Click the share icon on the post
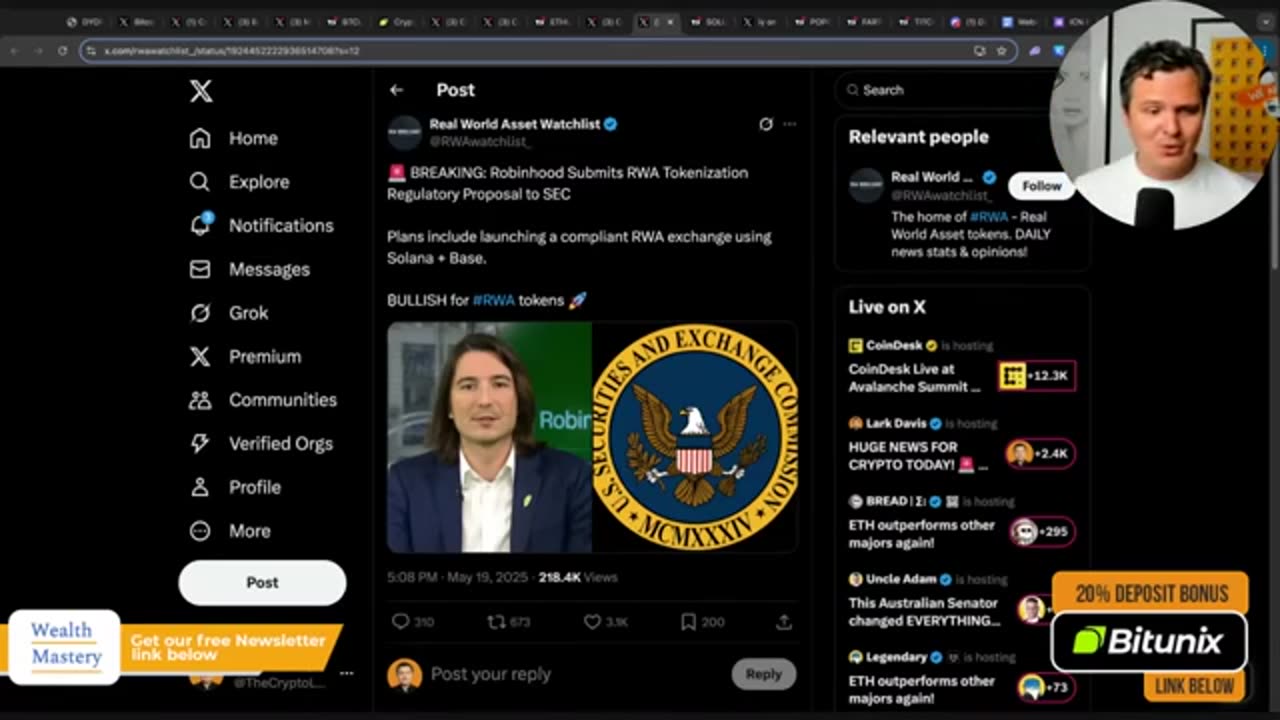This screenshot has height=720, width=1280. [784, 622]
